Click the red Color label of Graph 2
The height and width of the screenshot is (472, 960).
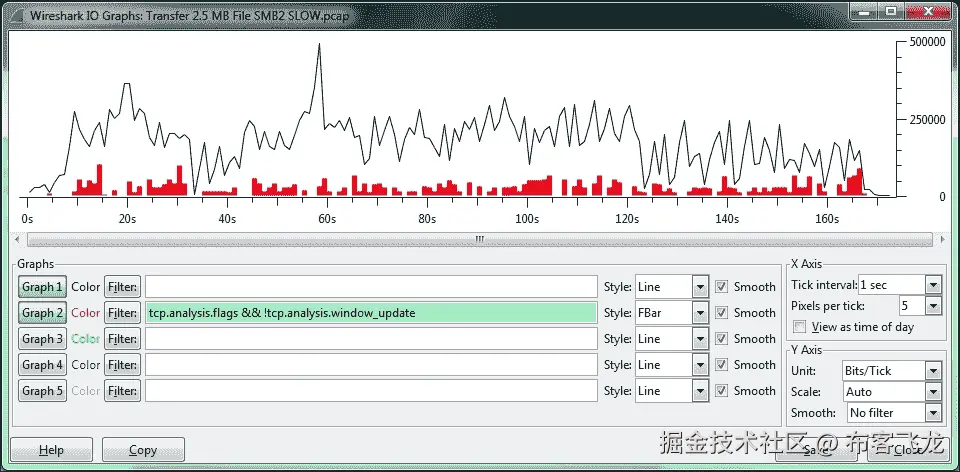click(86, 313)
